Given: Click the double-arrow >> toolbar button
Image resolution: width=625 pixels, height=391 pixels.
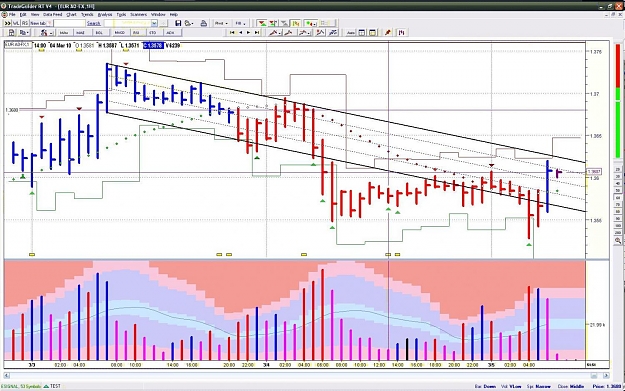Looking at the screenshot, I should tap(8, 23).
